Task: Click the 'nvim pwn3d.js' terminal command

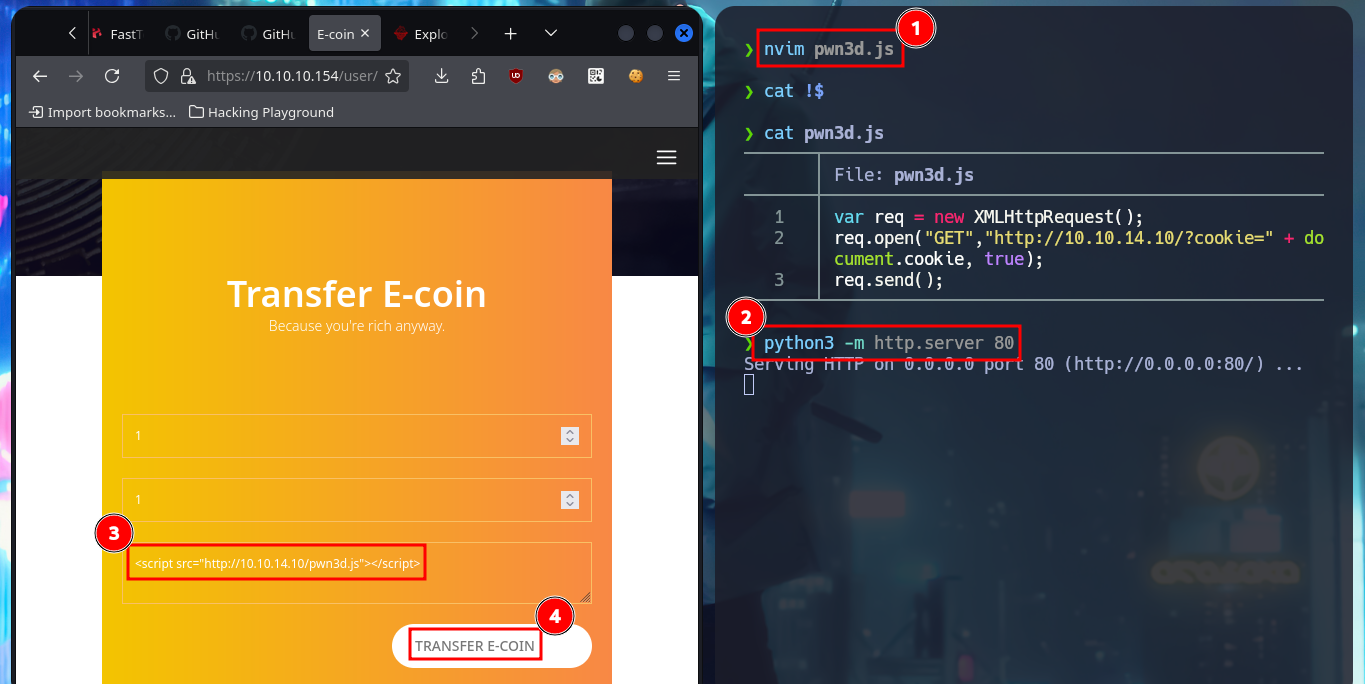Action: pyautogui.click(x=831, y=48)
